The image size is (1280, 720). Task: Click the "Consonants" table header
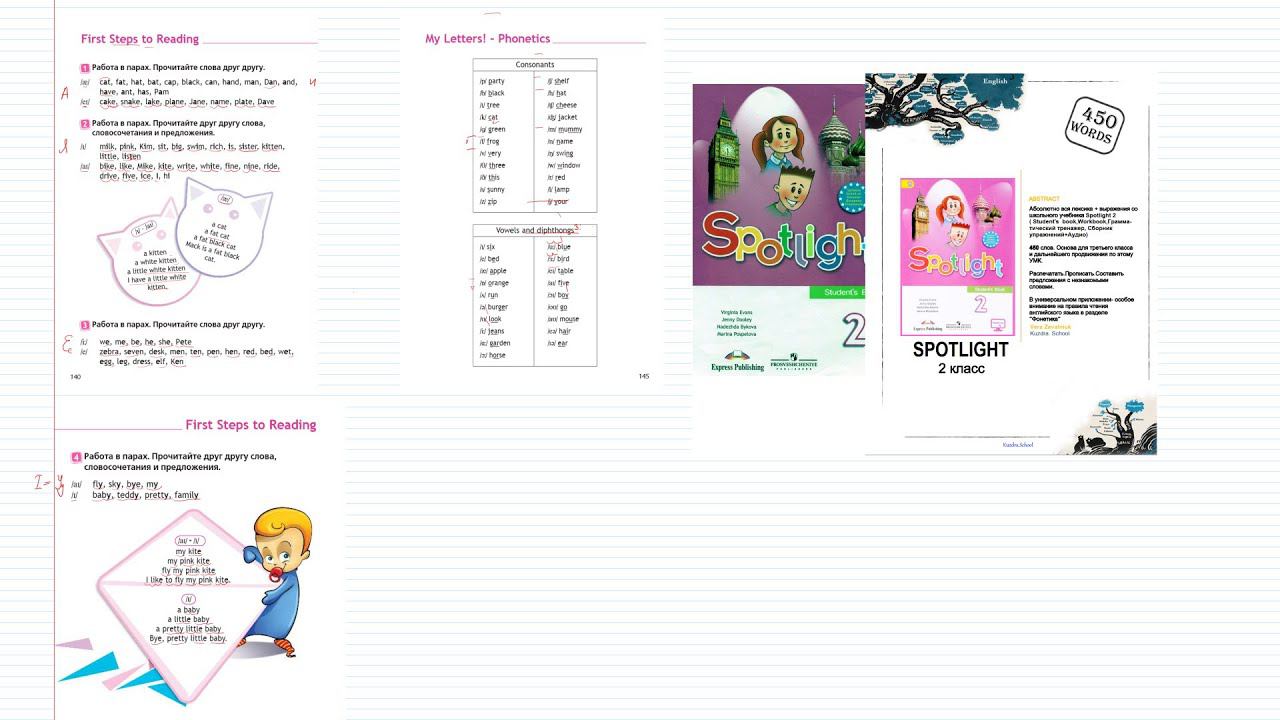tap(535, 65)
